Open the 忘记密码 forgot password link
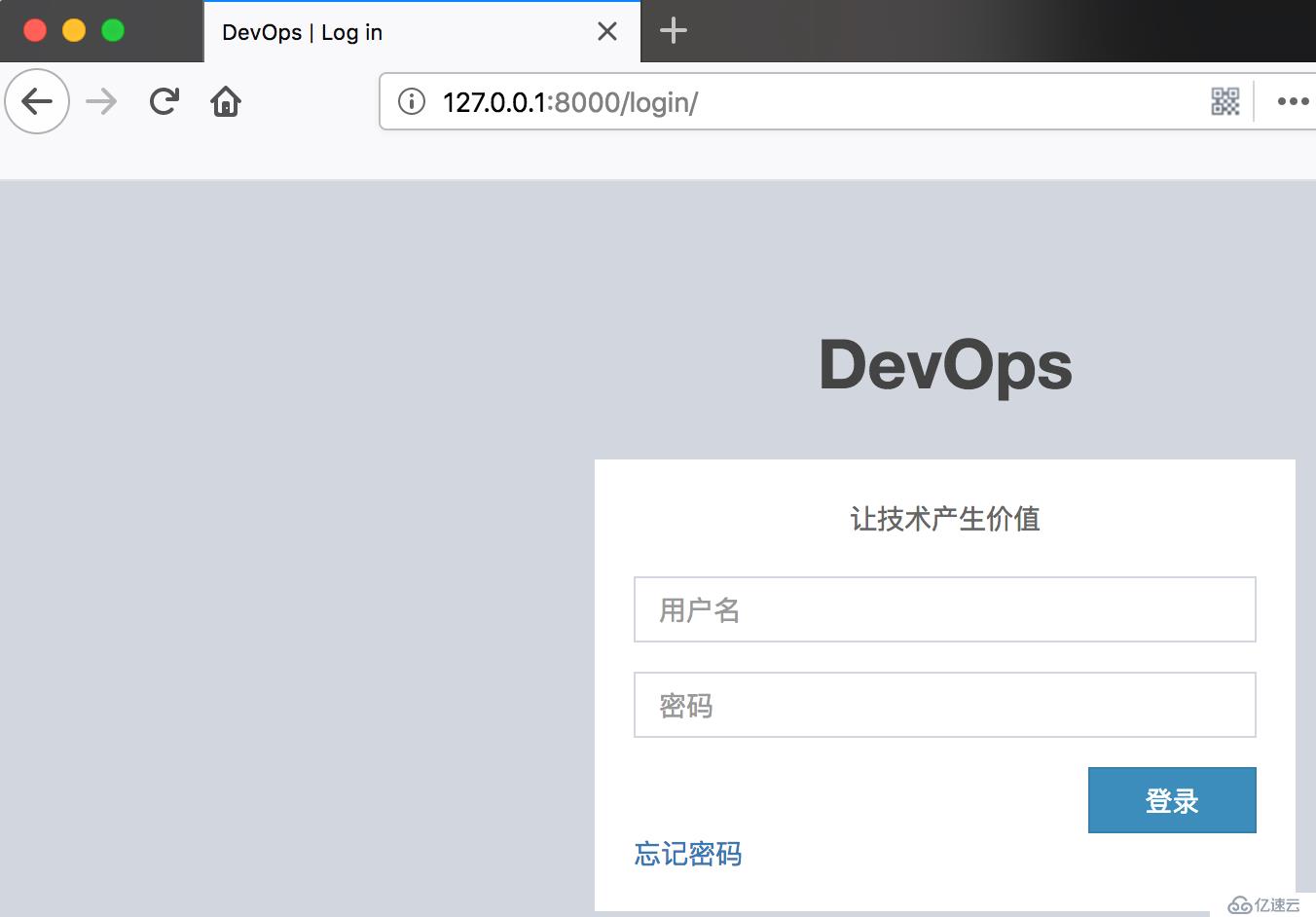Image resolution: width=1316 pixels, height=917 pixels. click(688, 854)
